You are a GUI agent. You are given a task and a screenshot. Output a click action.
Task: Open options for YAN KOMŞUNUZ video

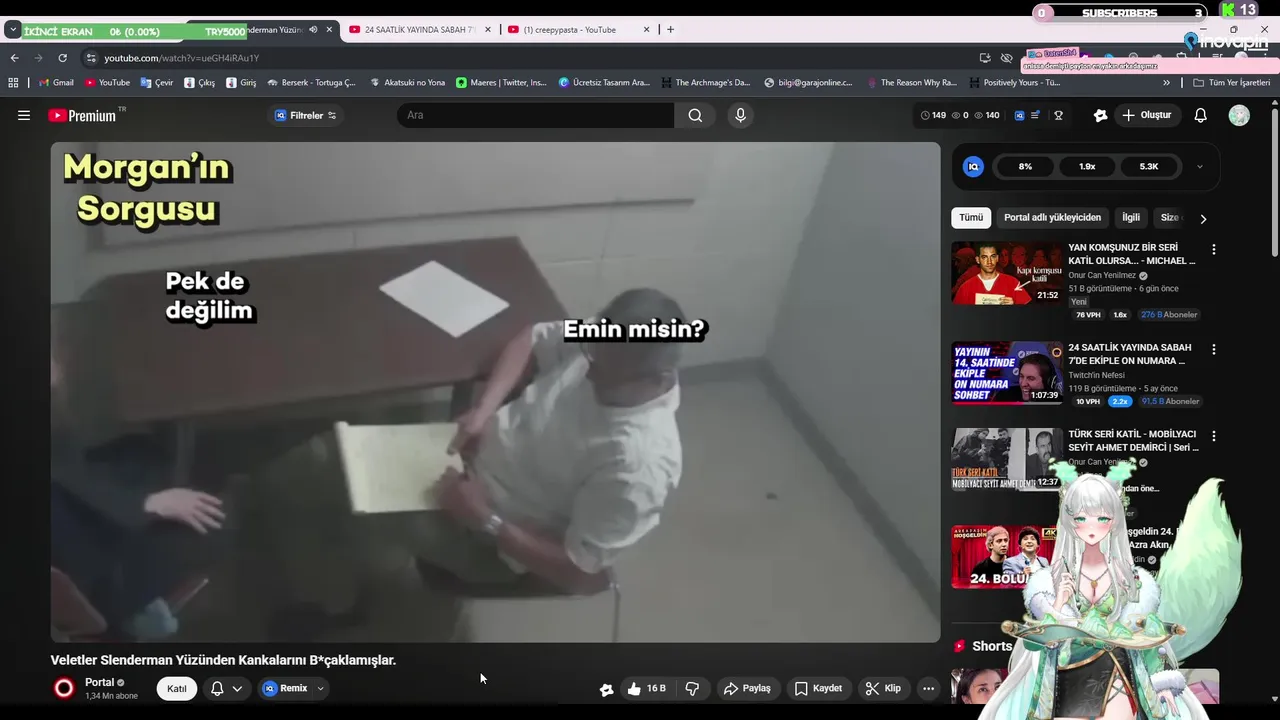pyautogui.click(x=1214, y=249)
